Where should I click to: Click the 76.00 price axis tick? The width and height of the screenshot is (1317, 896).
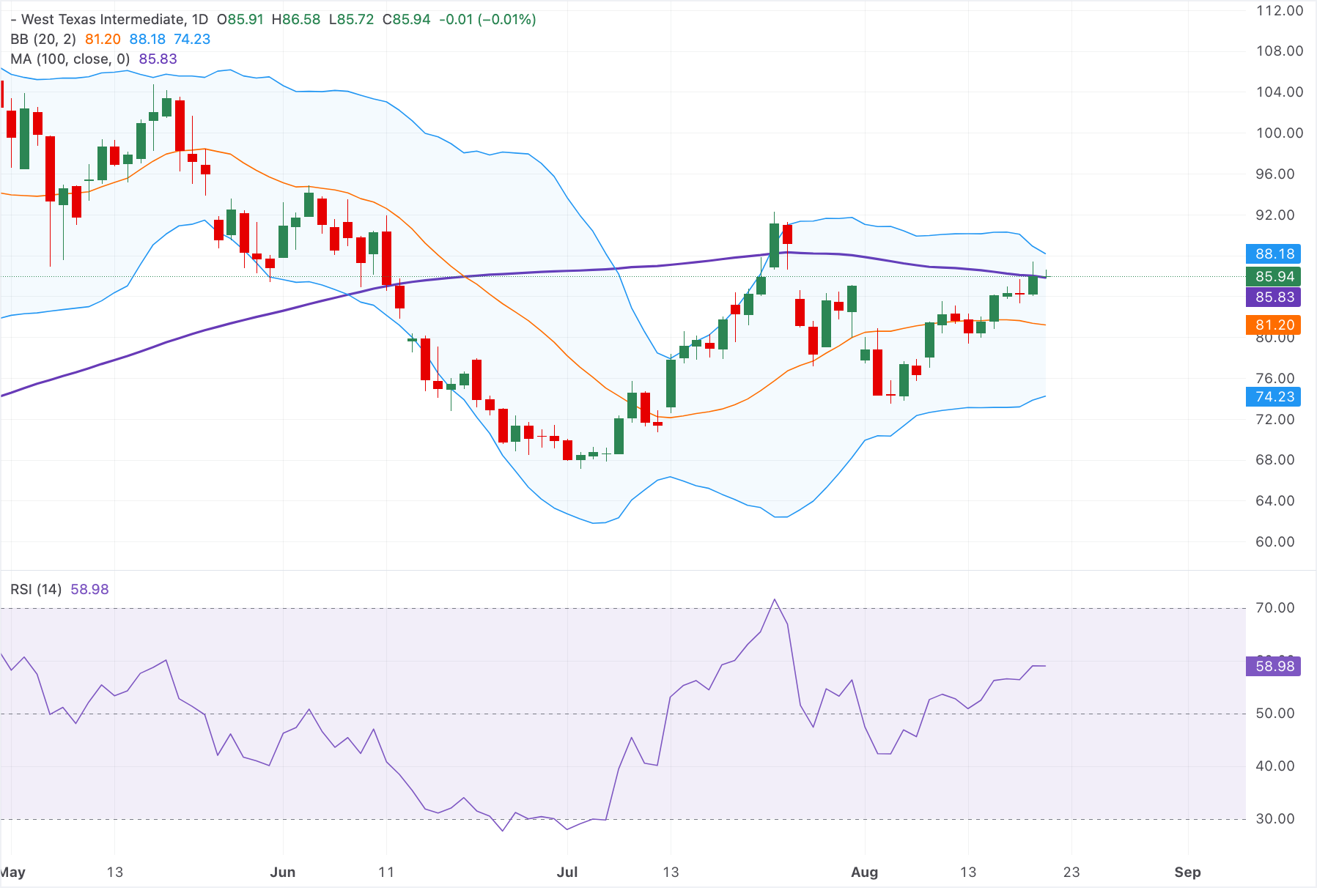click(1275, 379)
